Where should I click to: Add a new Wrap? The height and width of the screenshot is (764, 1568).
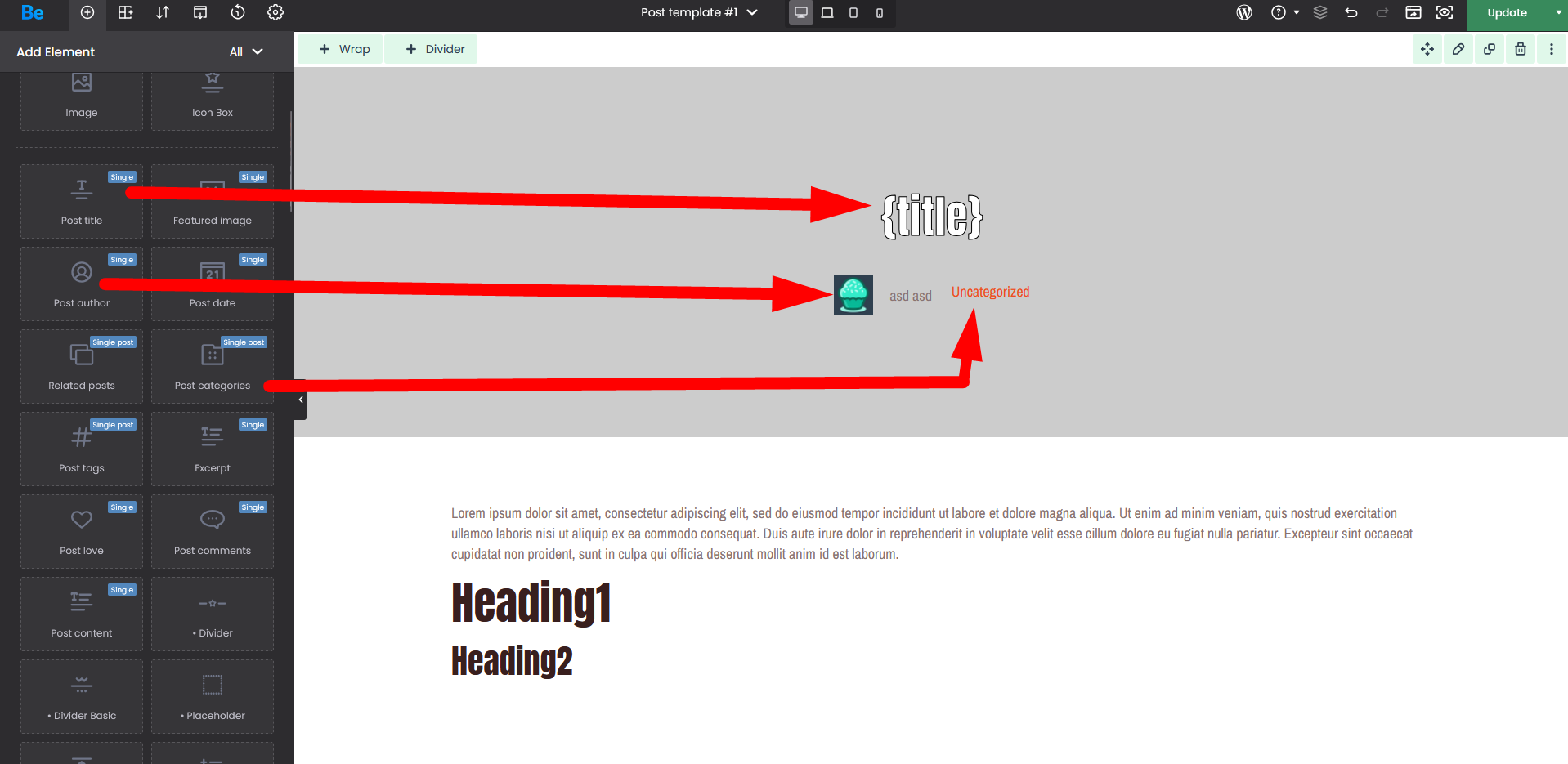click(x=343, y=49)
